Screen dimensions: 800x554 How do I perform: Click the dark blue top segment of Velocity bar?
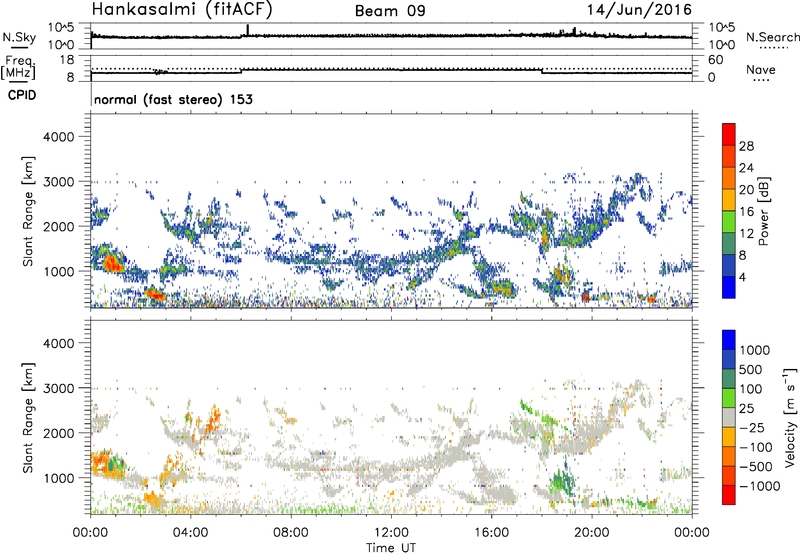pos(729,340)
